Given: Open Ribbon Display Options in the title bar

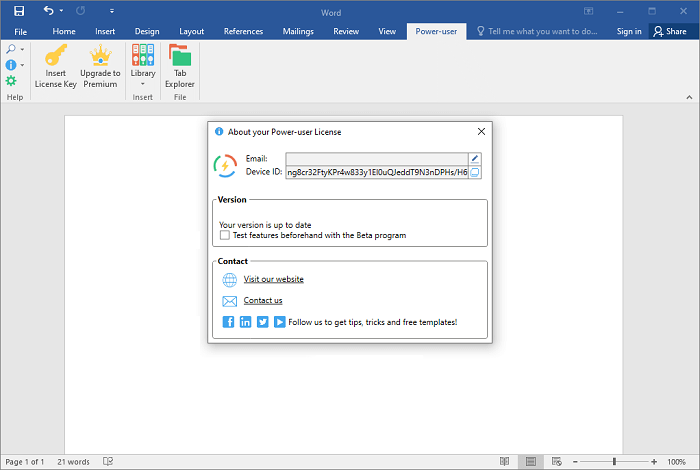Looking at the screenshot, I should pyautogui.click(x=588, y=11).
